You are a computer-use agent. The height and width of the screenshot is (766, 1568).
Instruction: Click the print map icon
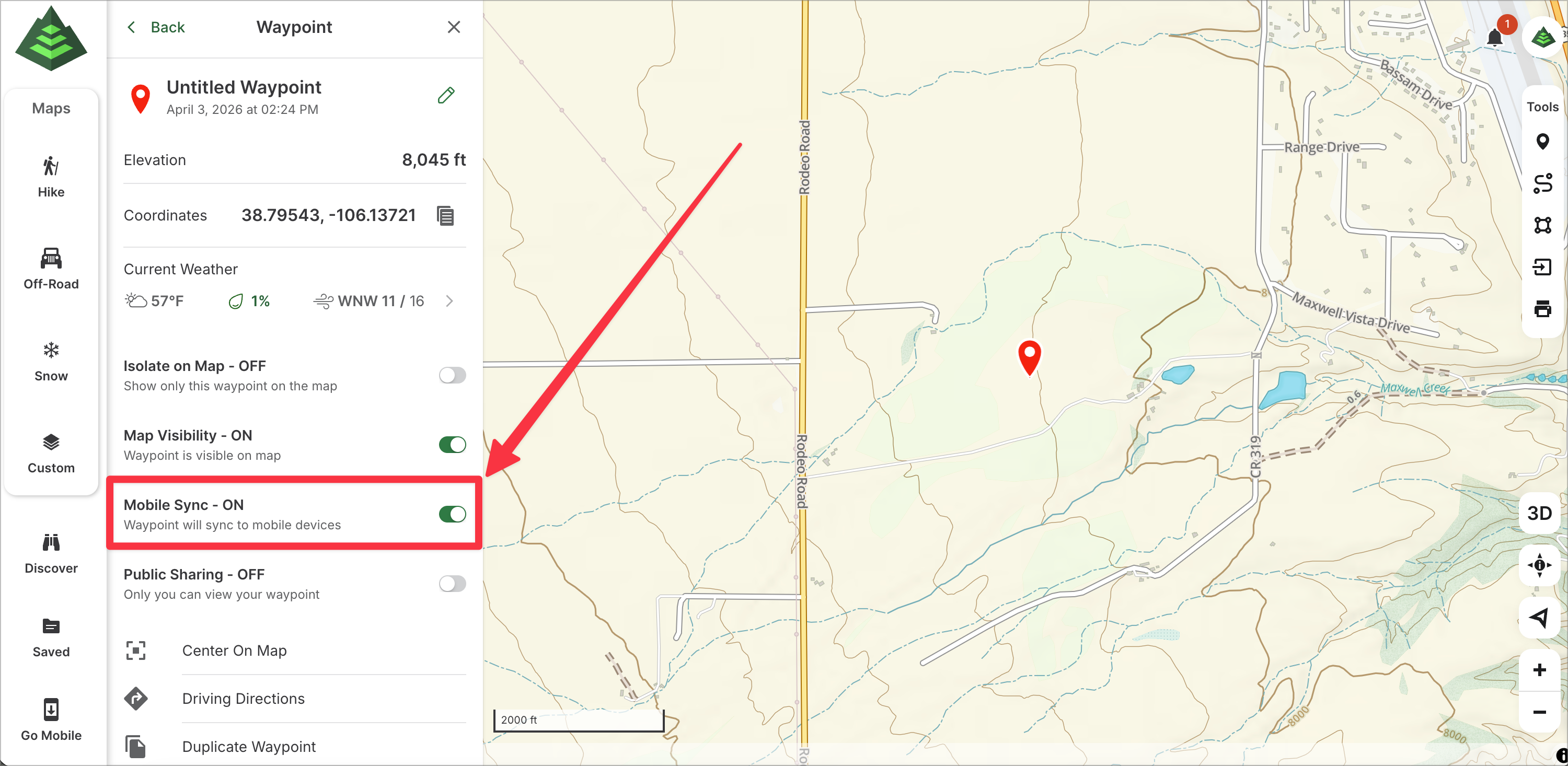pyautogui.click(x=1542, y=309)
